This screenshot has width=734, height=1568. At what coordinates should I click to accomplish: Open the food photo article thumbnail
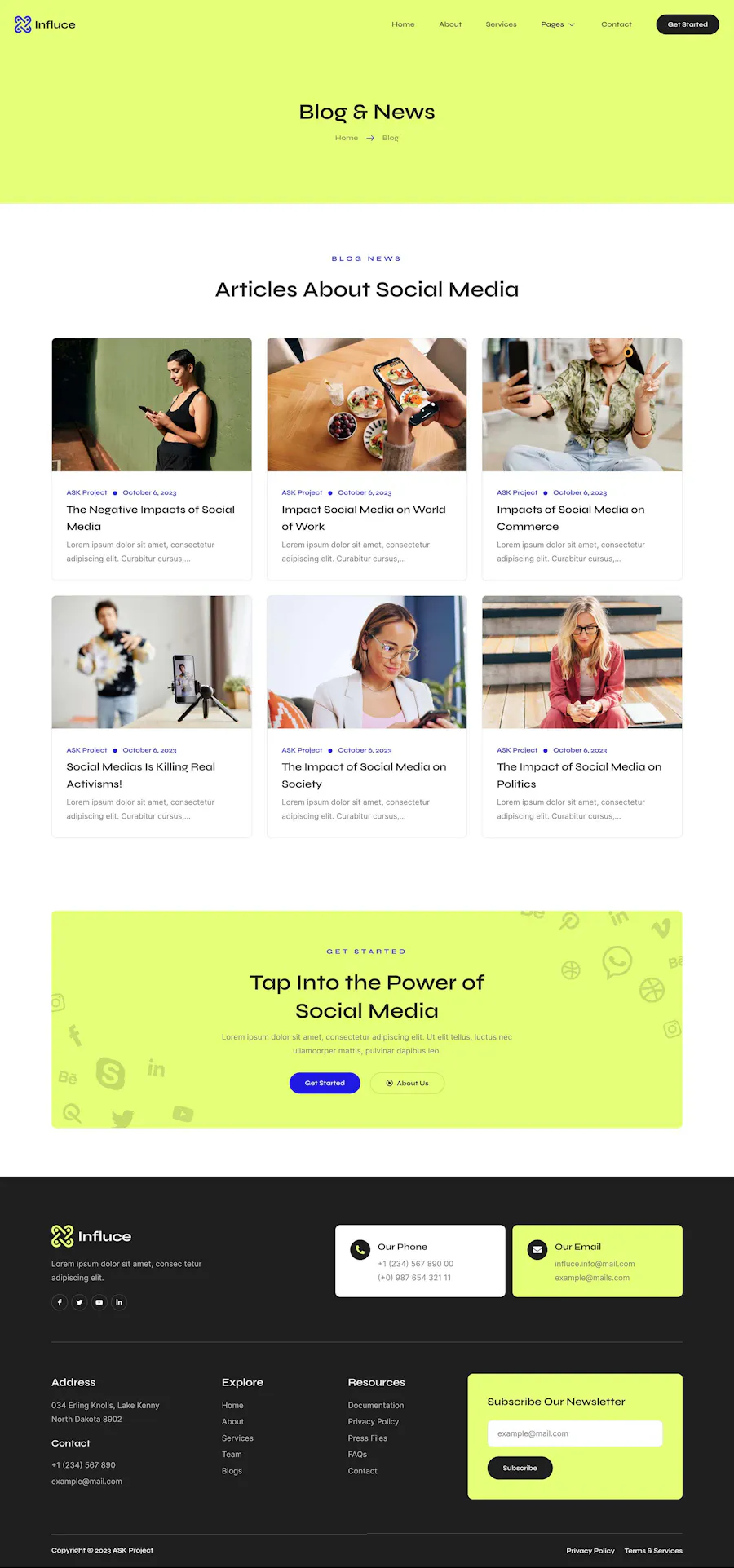367,404
